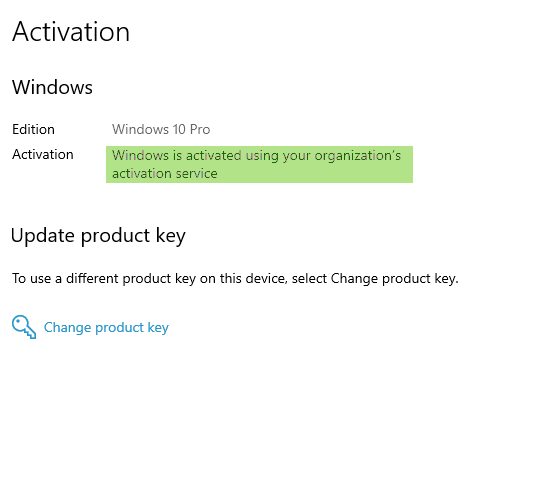Click the word 'Update' in the section heading
Viewport: 547px width, 491px height.
click(43, 236)
